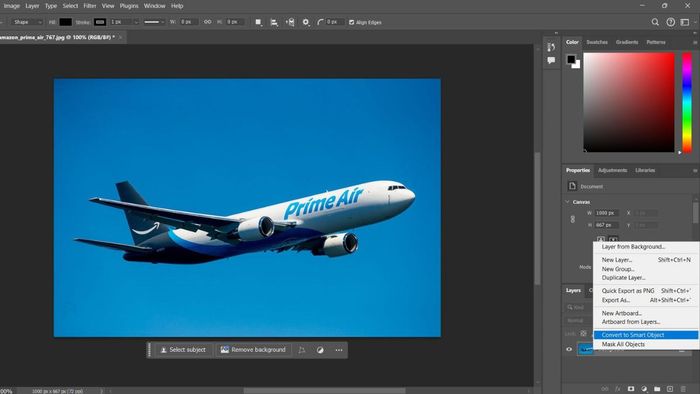
Task: Open the stroke width dropdown
Action: 136,22
